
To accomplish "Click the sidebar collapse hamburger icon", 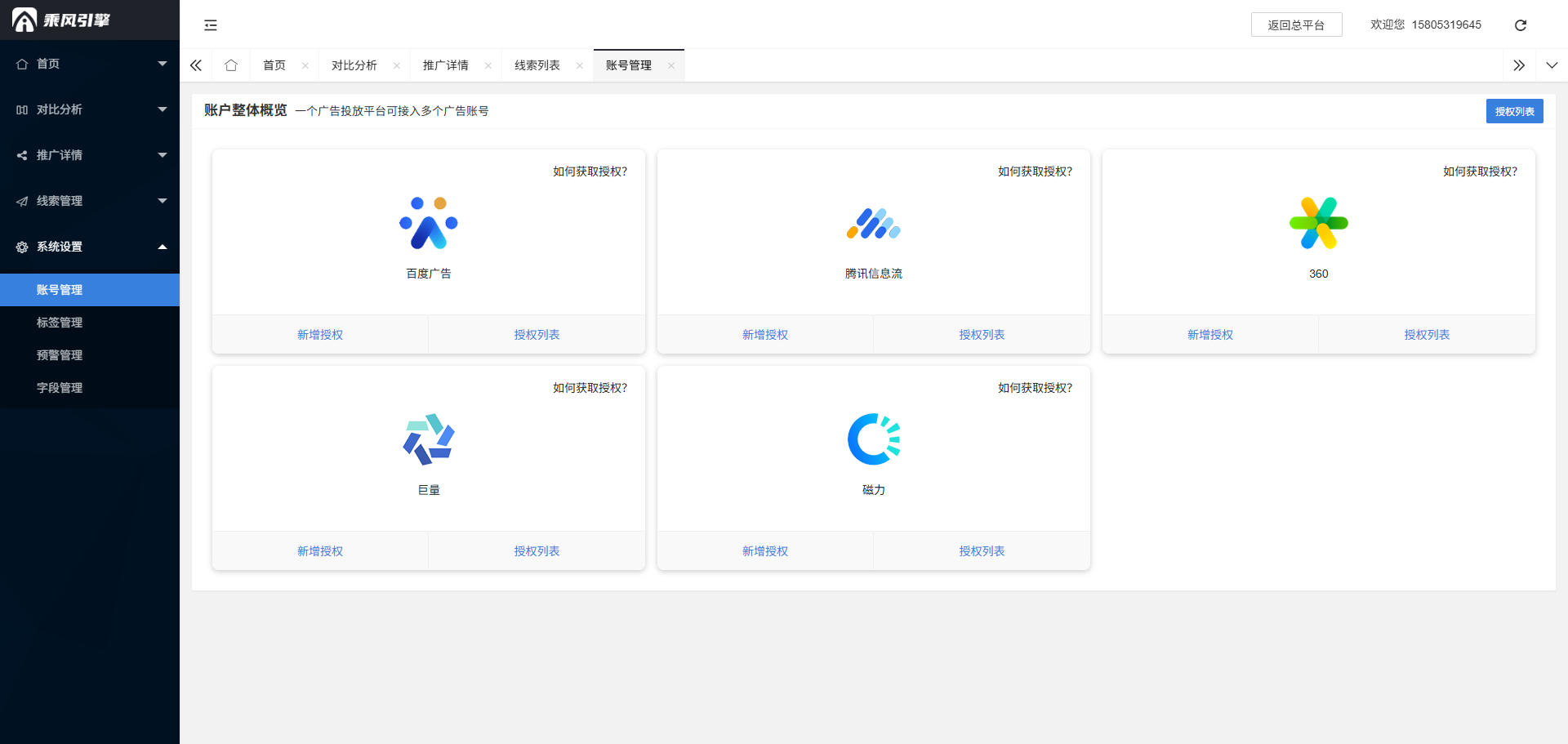I will click(211, 25).
